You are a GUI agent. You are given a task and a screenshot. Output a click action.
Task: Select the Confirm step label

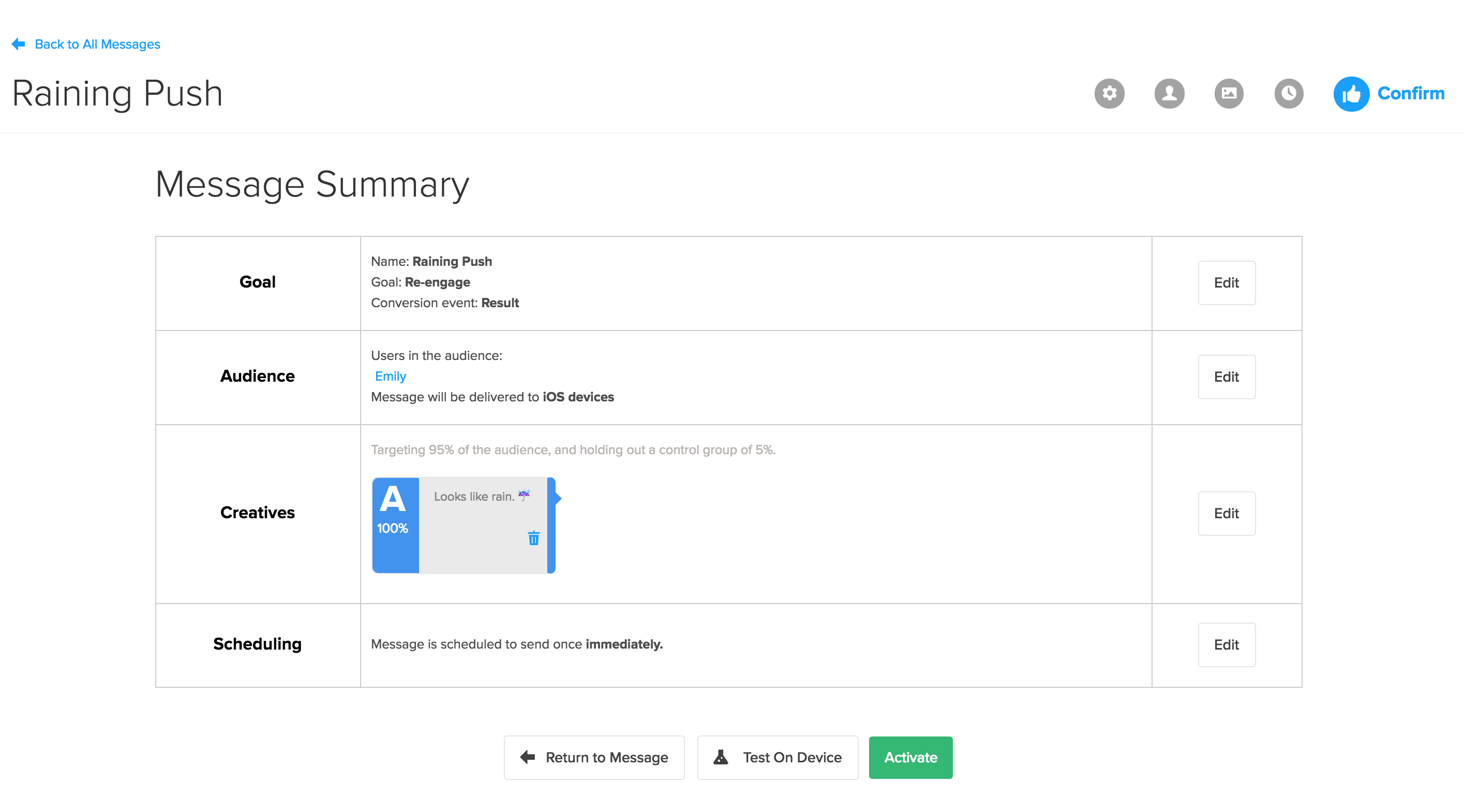pyautogui.click(x=1411, y=93)
